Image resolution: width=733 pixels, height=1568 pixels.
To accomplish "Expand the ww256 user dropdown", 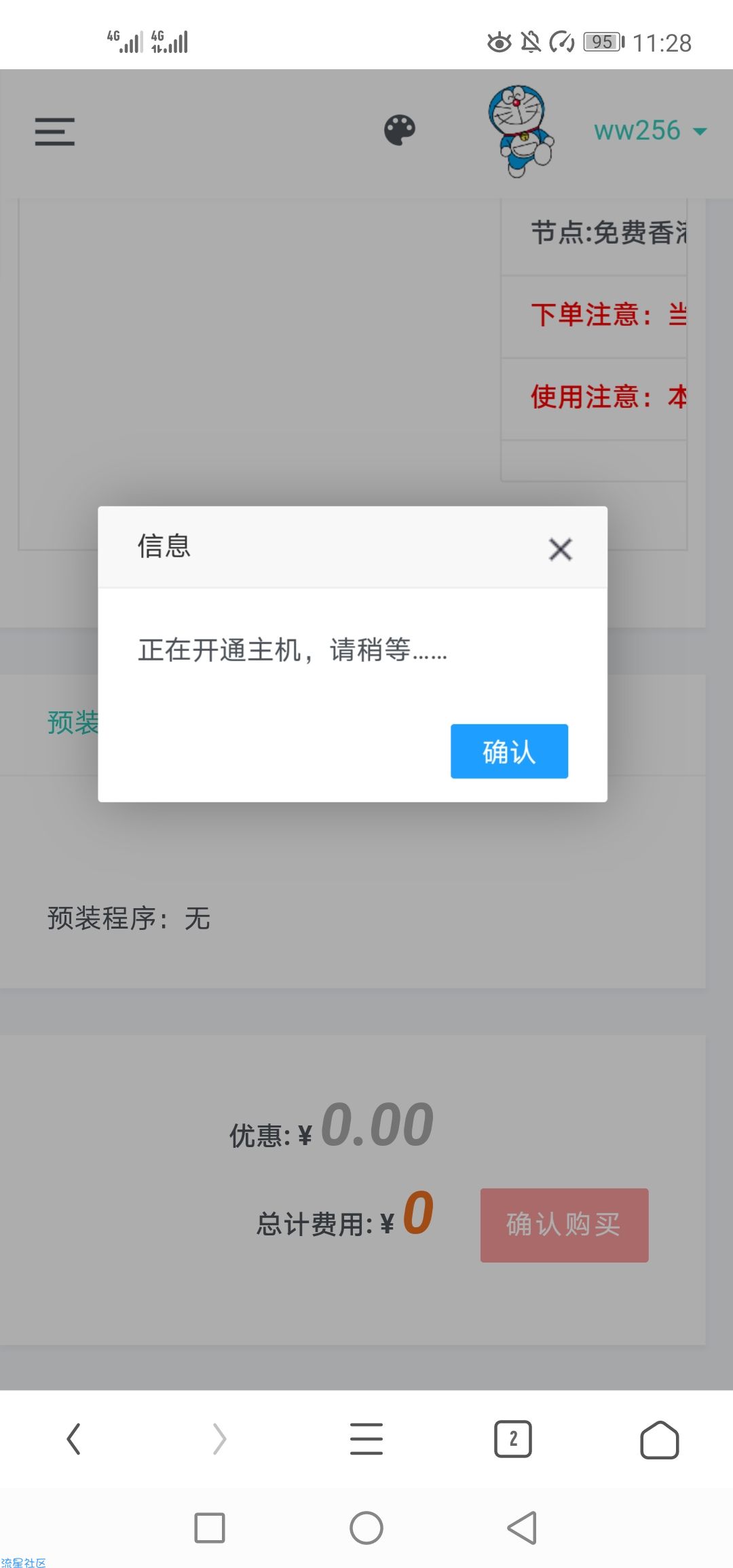I will (650, 130).
